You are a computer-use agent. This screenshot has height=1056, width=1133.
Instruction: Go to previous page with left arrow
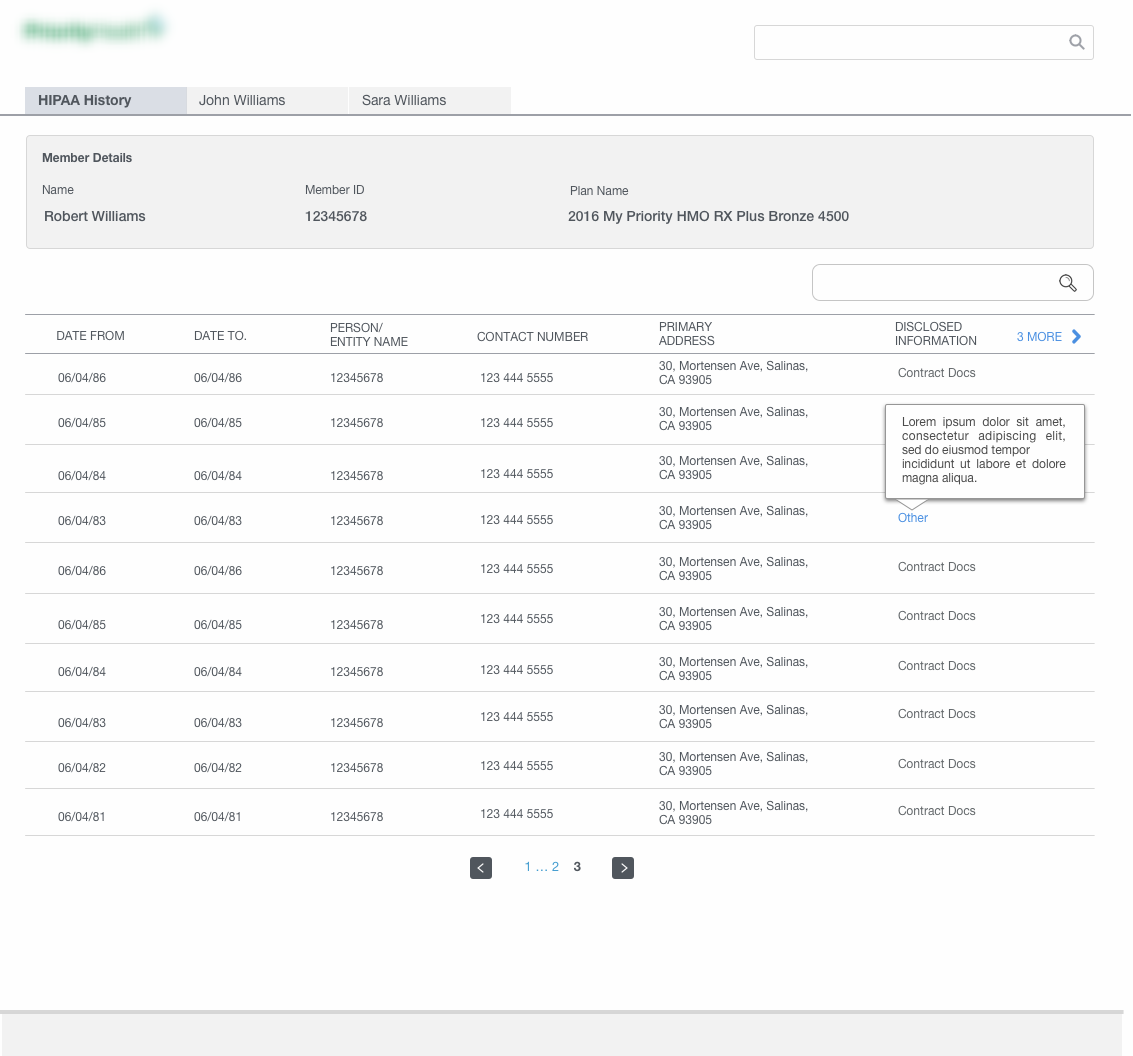(481, 868)
